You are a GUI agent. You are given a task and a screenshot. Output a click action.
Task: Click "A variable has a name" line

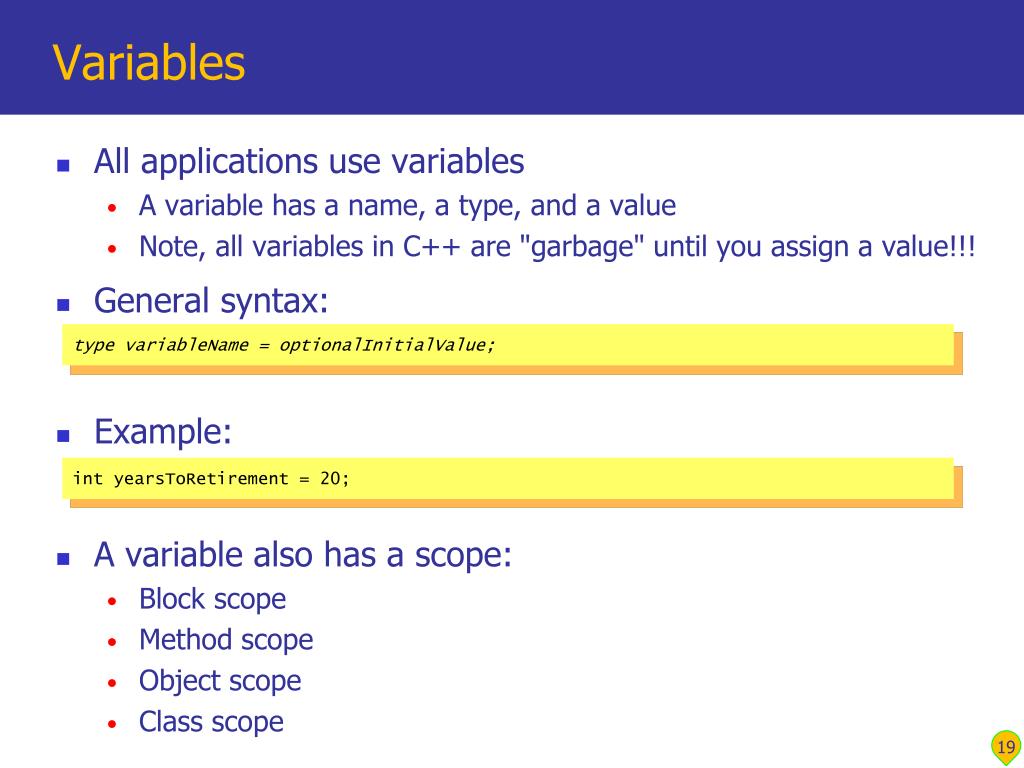[x=407, y=206]
